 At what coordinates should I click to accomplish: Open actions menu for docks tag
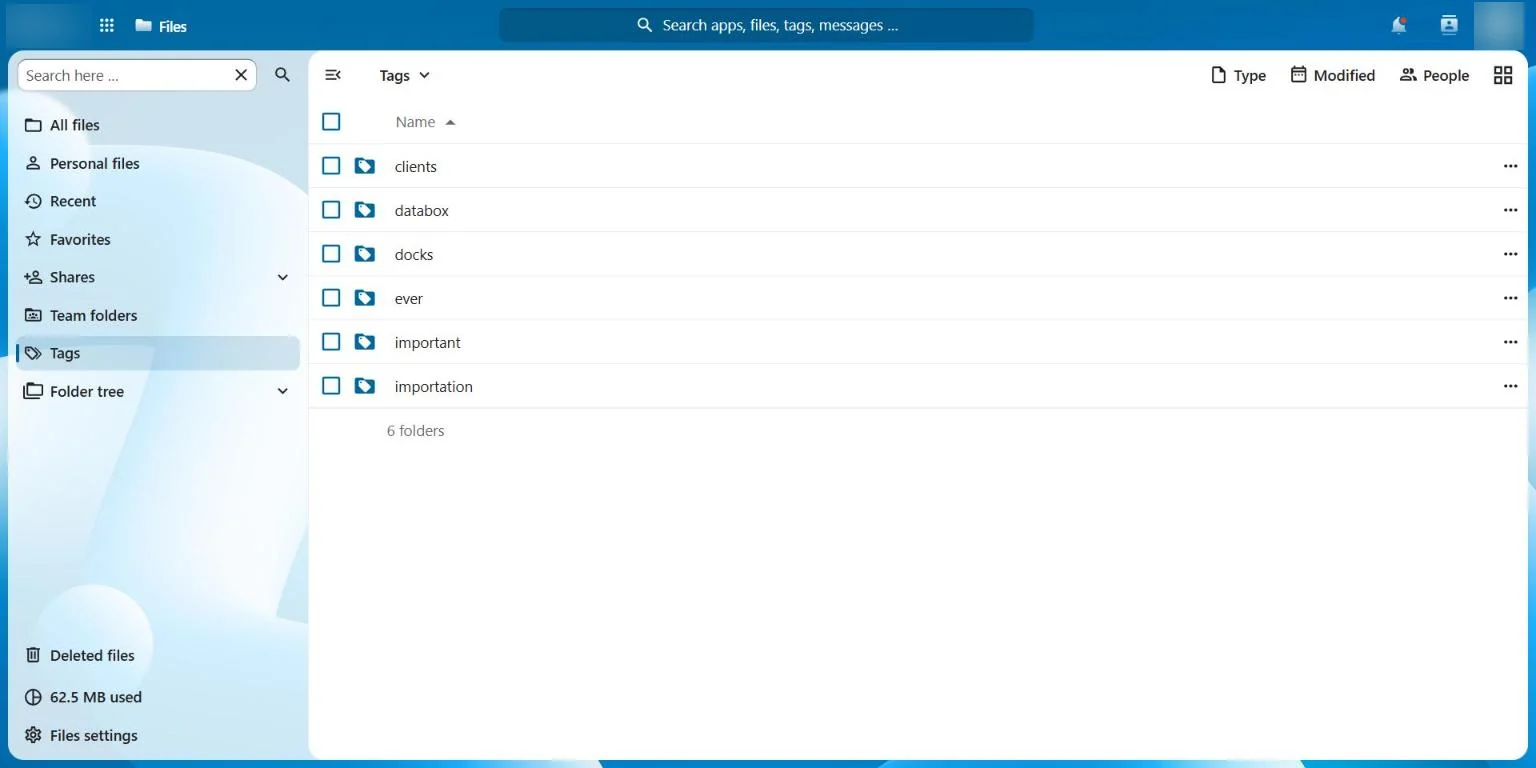click(1510, 254)
